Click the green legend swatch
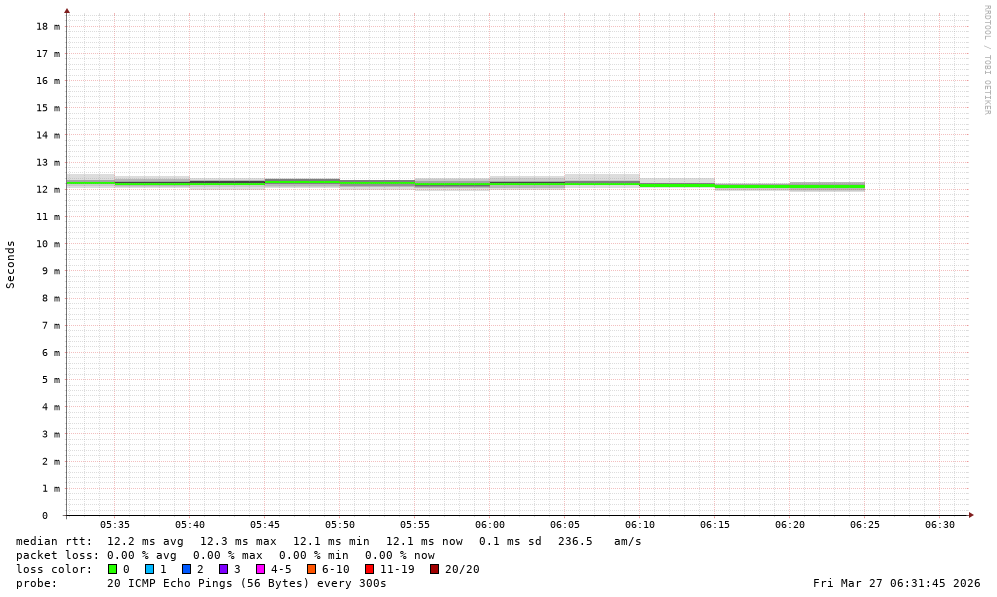 (x=112, y=569)
